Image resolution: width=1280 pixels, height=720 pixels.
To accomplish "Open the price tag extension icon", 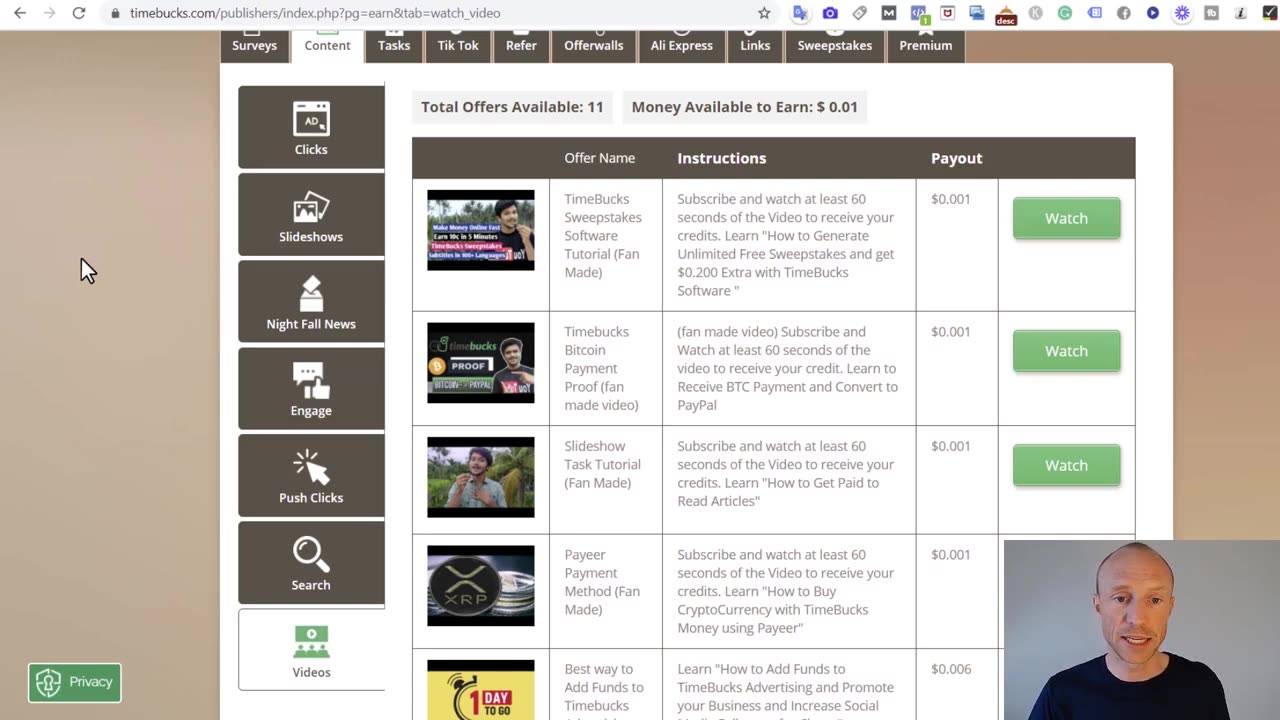I will pos(859,13).
